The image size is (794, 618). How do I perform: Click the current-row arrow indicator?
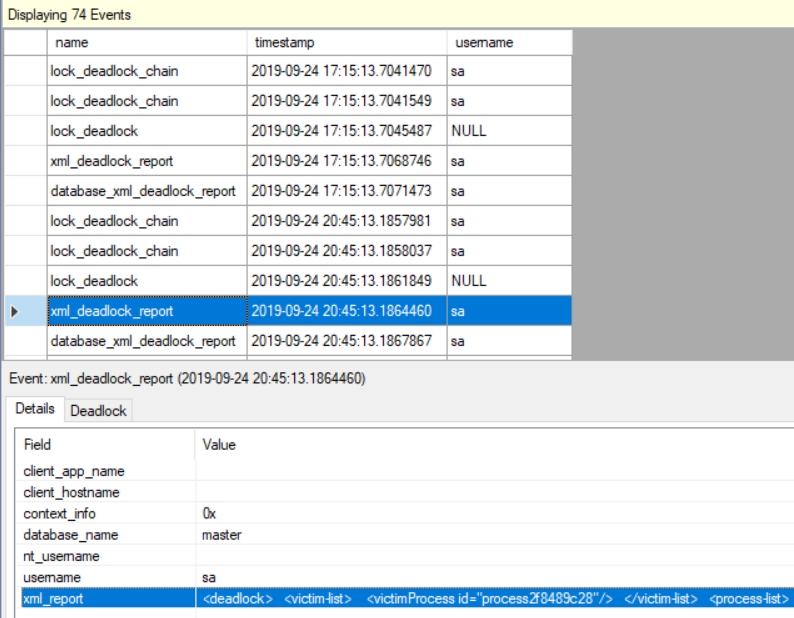(x=13, y=311)
